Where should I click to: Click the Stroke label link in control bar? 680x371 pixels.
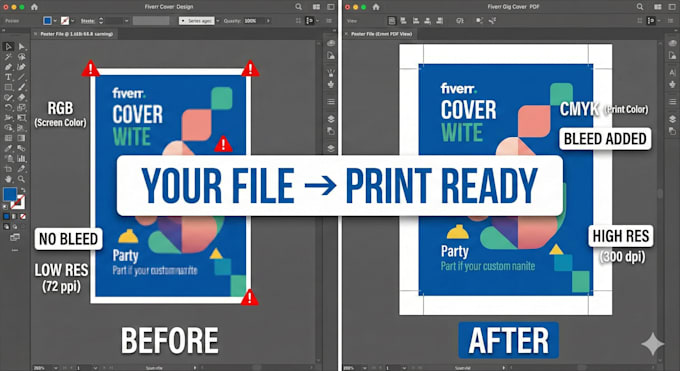coord(88,21)
